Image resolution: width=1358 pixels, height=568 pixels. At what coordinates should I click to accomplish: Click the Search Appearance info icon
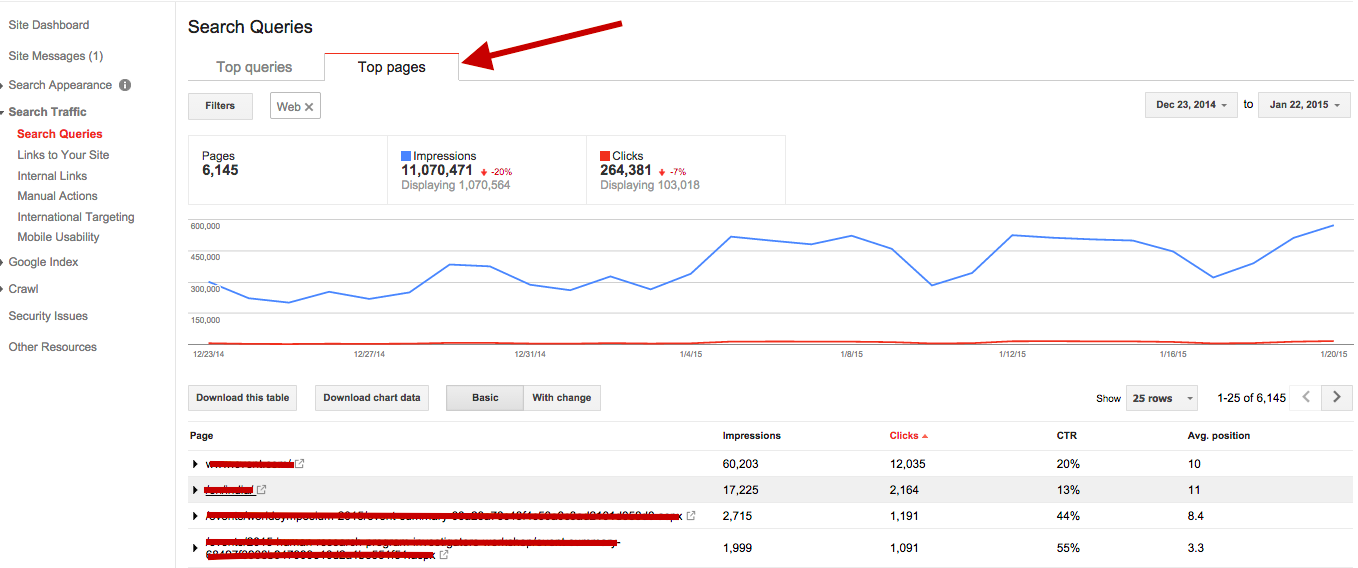(125, 85)
